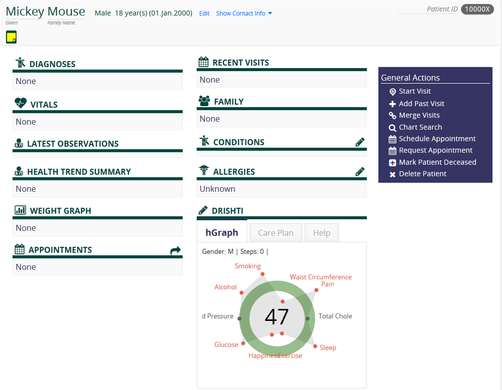Click the Family group icon

[204, 101]
